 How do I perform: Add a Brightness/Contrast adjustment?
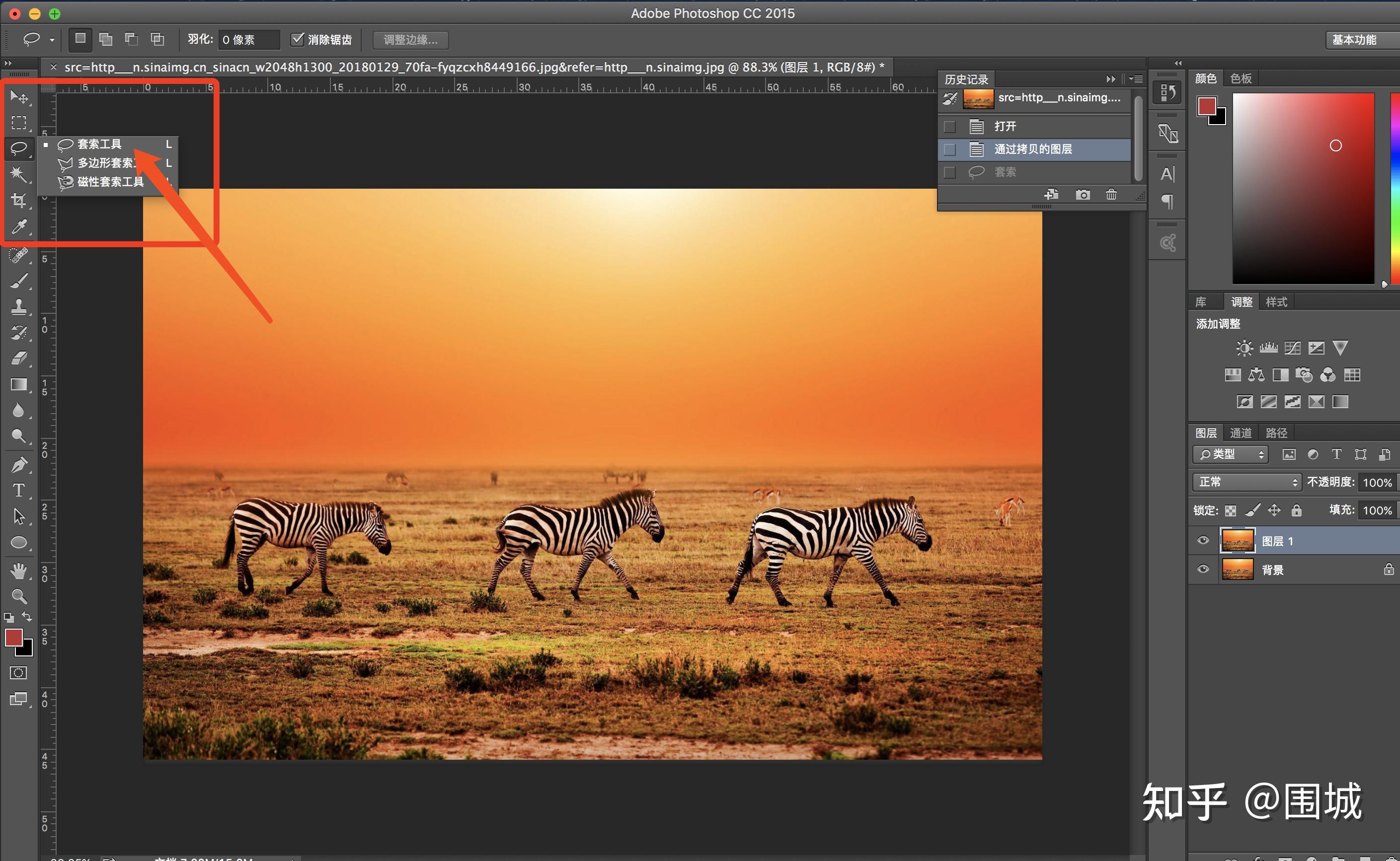pyautogui.click(x=1244, y=348)
